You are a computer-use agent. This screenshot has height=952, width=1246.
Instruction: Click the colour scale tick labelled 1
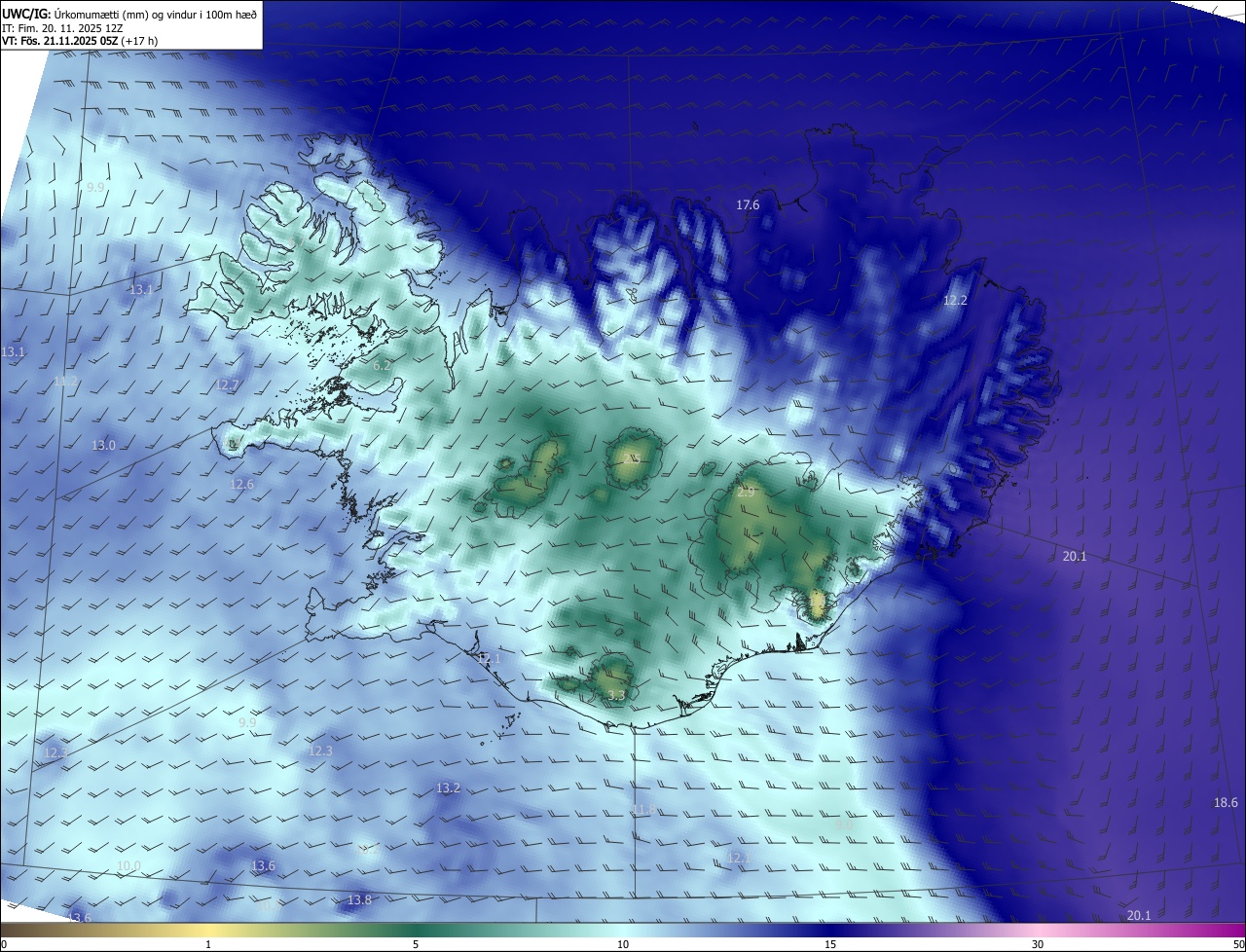click(x=208, y=944)
